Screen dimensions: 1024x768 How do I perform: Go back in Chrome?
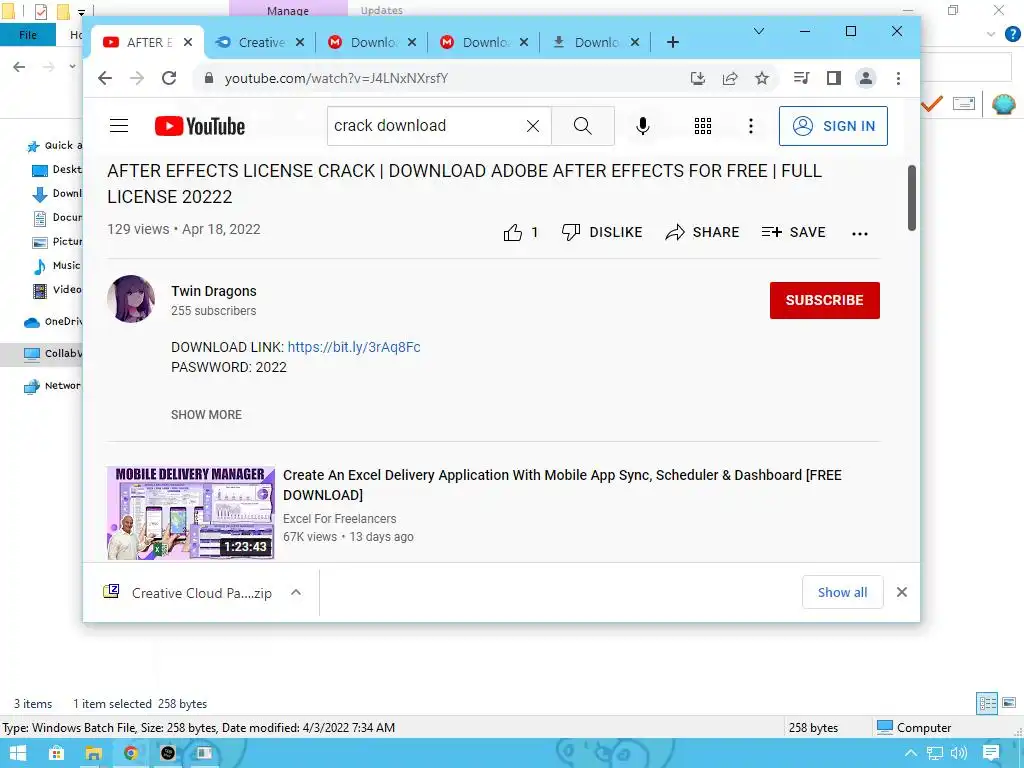coord(105,78)
